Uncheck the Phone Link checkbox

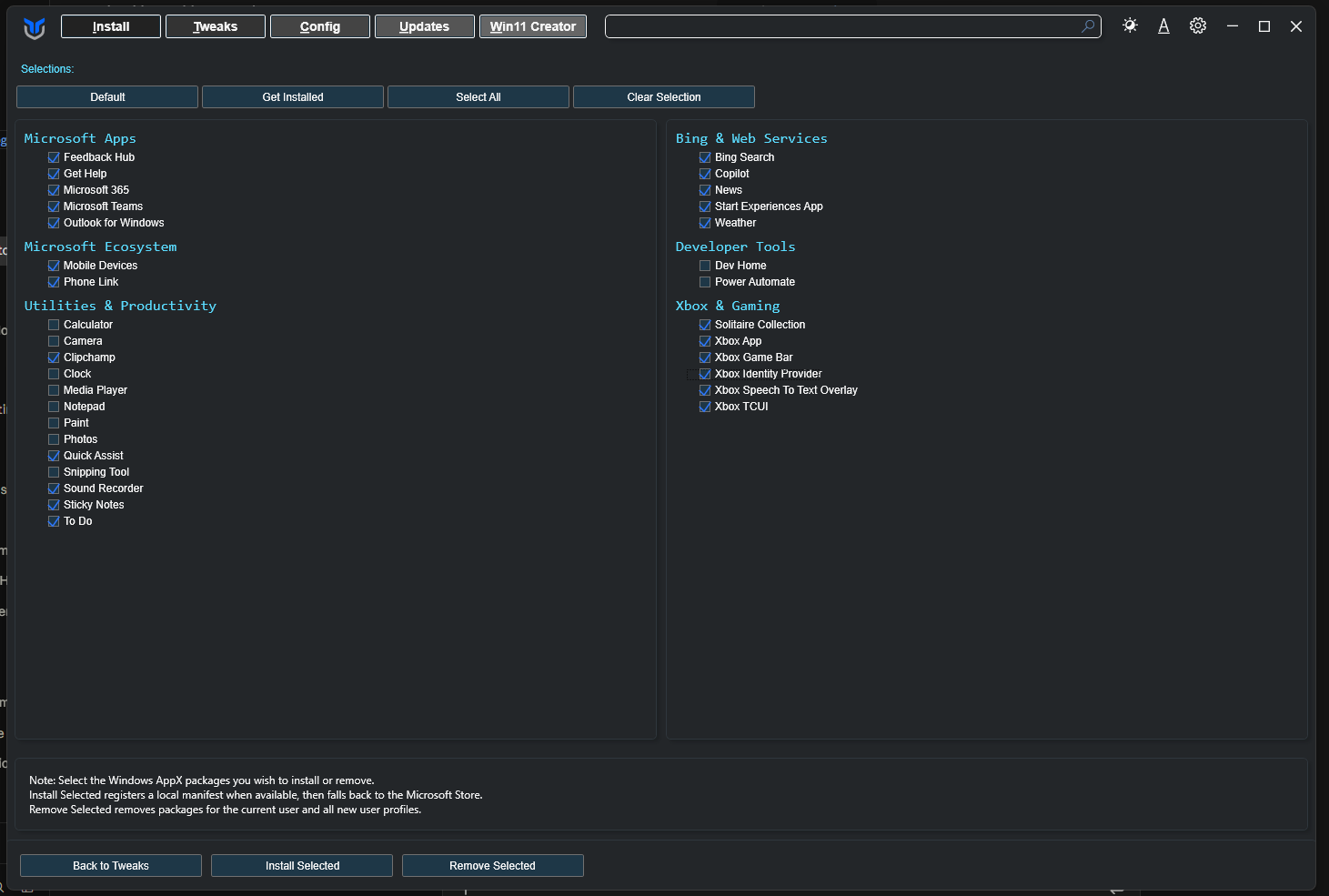click(x=54, y=282)
